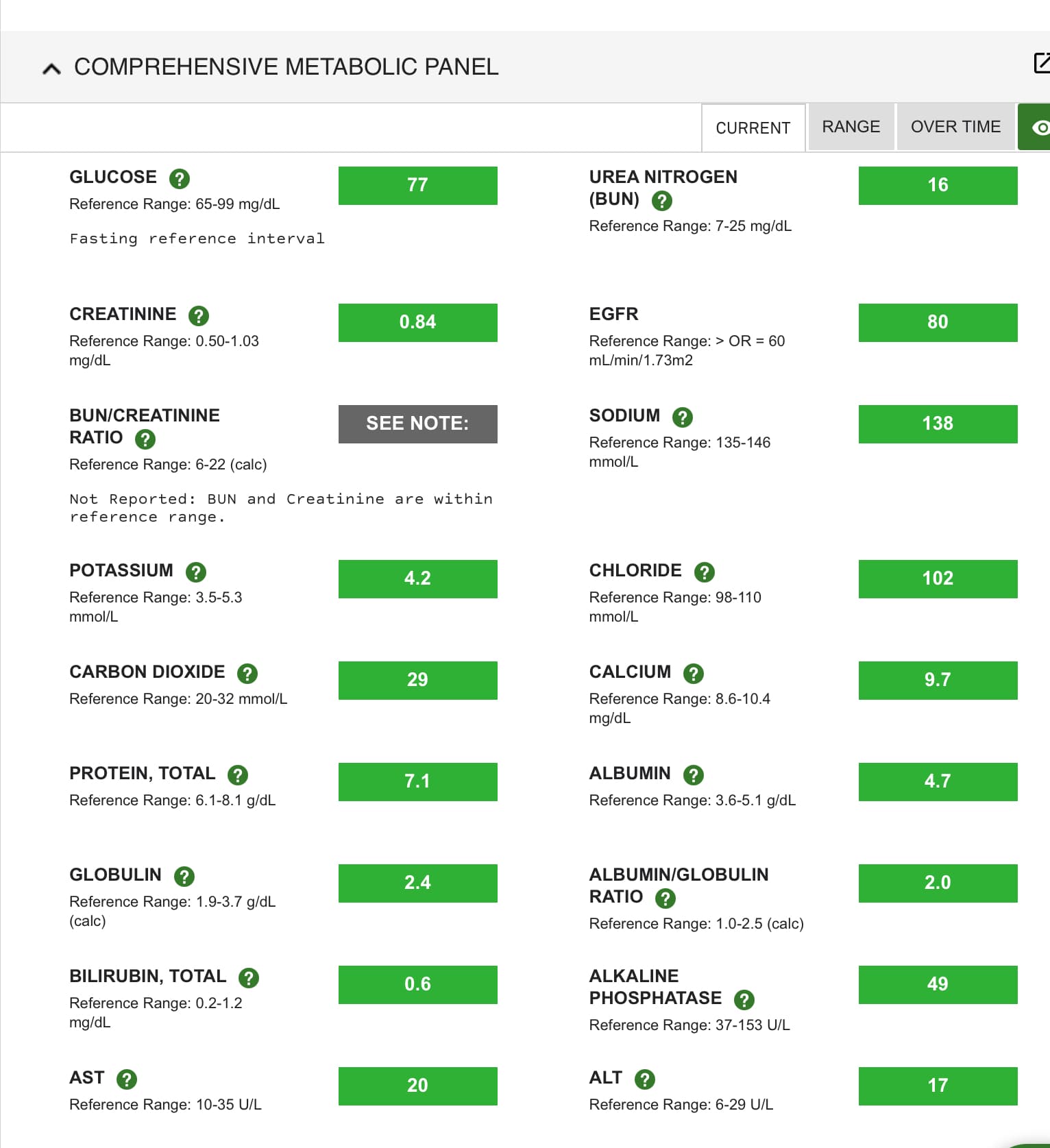Click the GLOBULIN help icon
Viewport: 1050px width, 1148px height.
coord(184,877)
